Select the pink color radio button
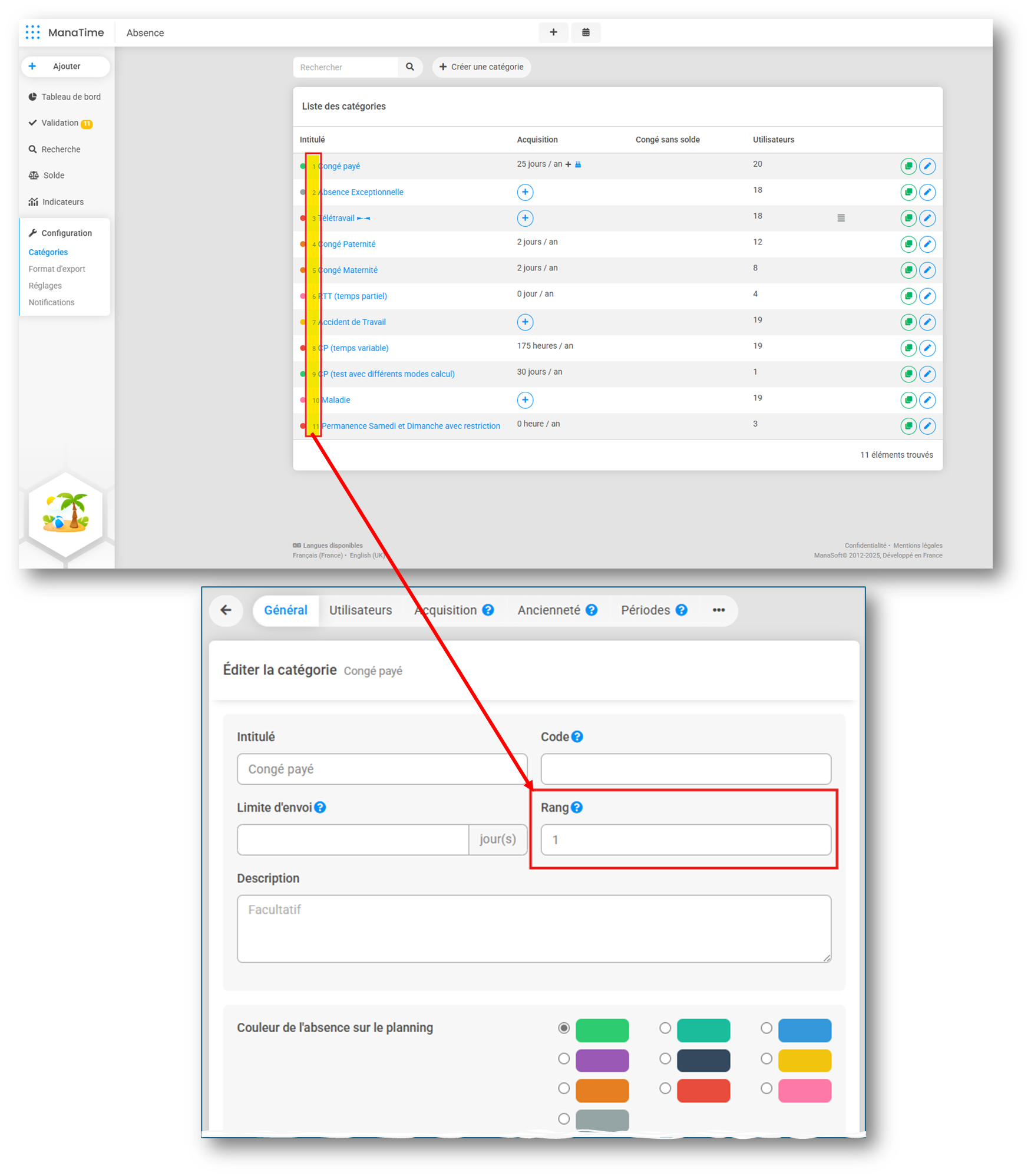1031x1176 pixels. [x=766, y=1088]
